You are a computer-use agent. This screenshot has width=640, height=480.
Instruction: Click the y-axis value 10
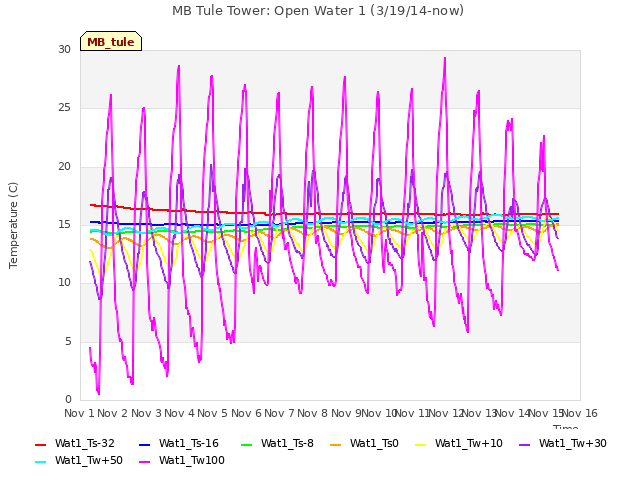64,282
